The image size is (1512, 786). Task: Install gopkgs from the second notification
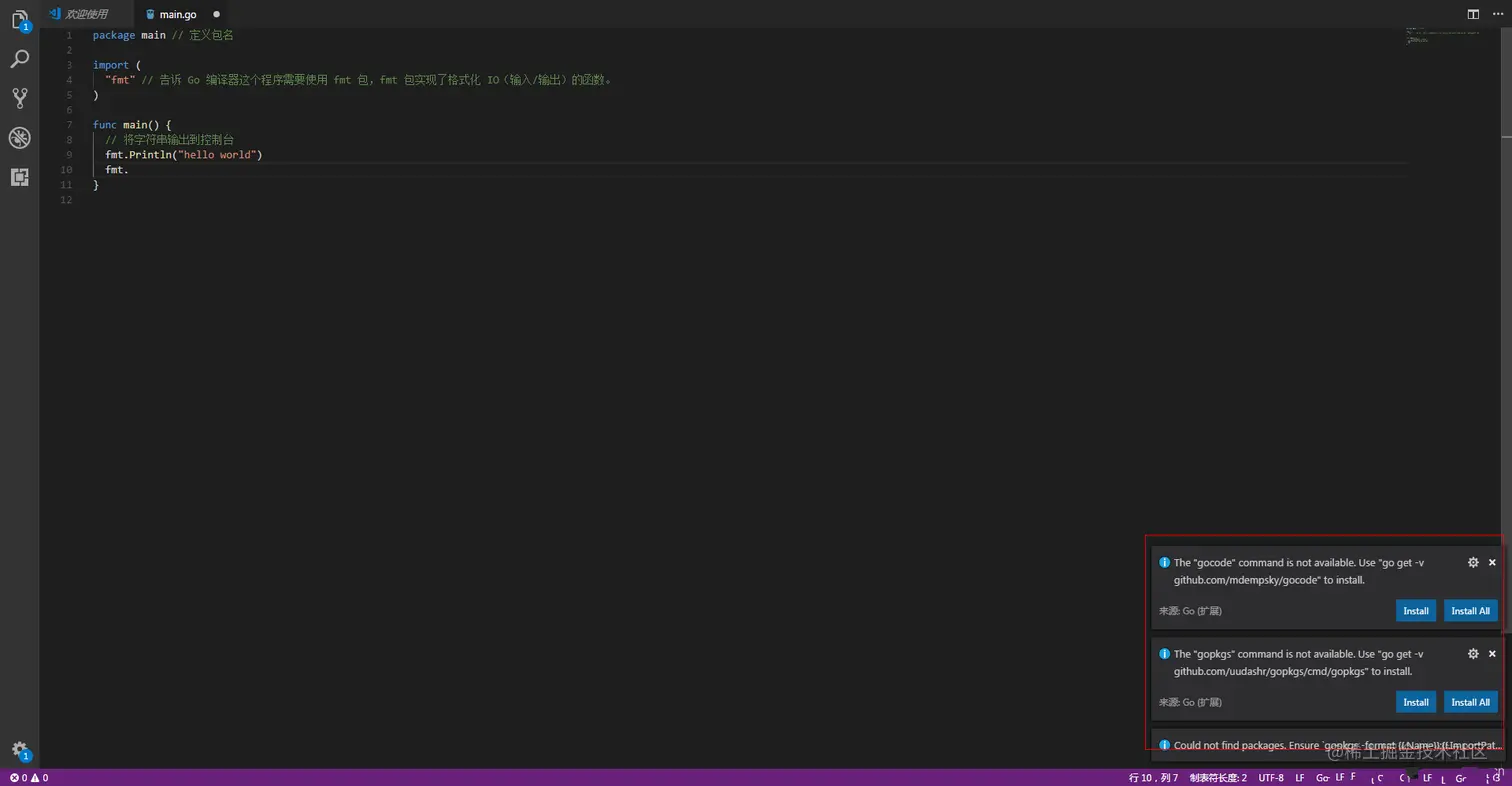click(1416, 701)
